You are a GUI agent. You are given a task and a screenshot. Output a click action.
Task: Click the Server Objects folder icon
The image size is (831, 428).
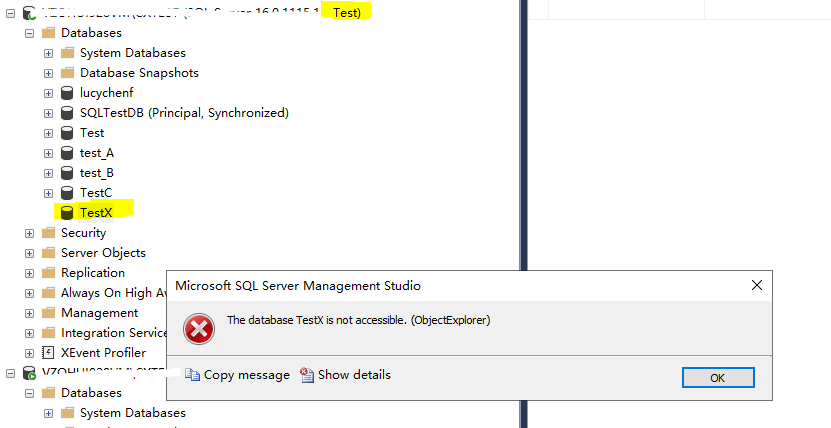point(48,253)
